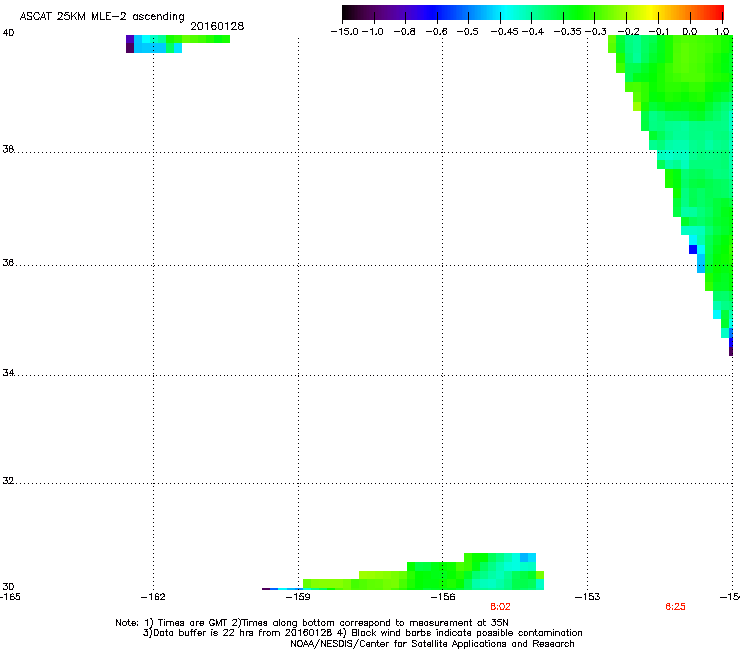Click the dark blue pixel near 36N
Image resolution: width=740 pixels, height=650 pixels.
[693, 249]
